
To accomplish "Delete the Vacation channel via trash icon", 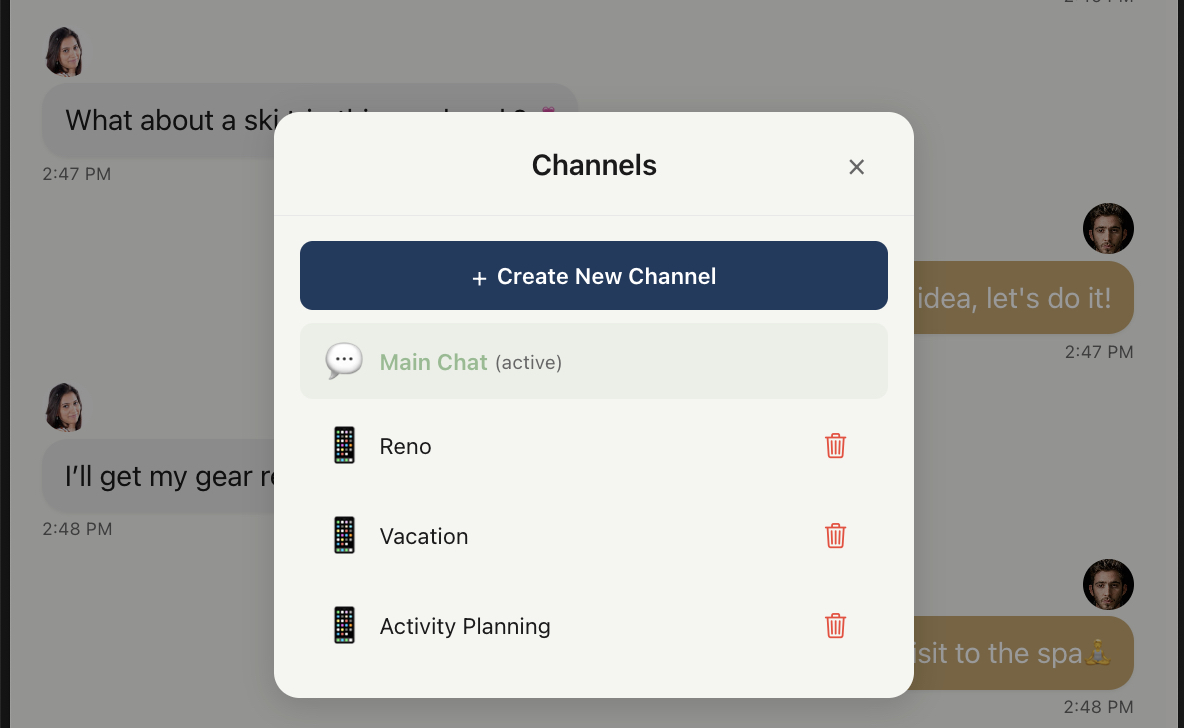I will click(835, 536).
